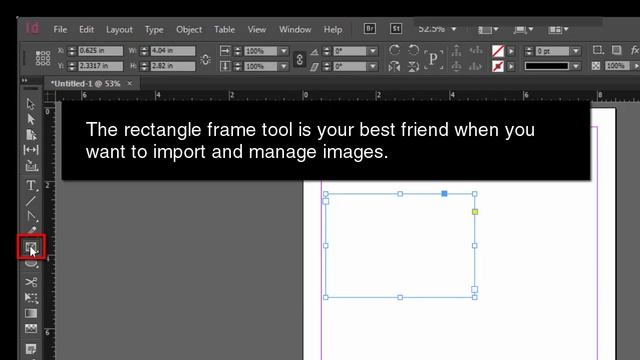Select the Selection tool (black arrow outline)
Screen dimensions: 640x360
31,104
